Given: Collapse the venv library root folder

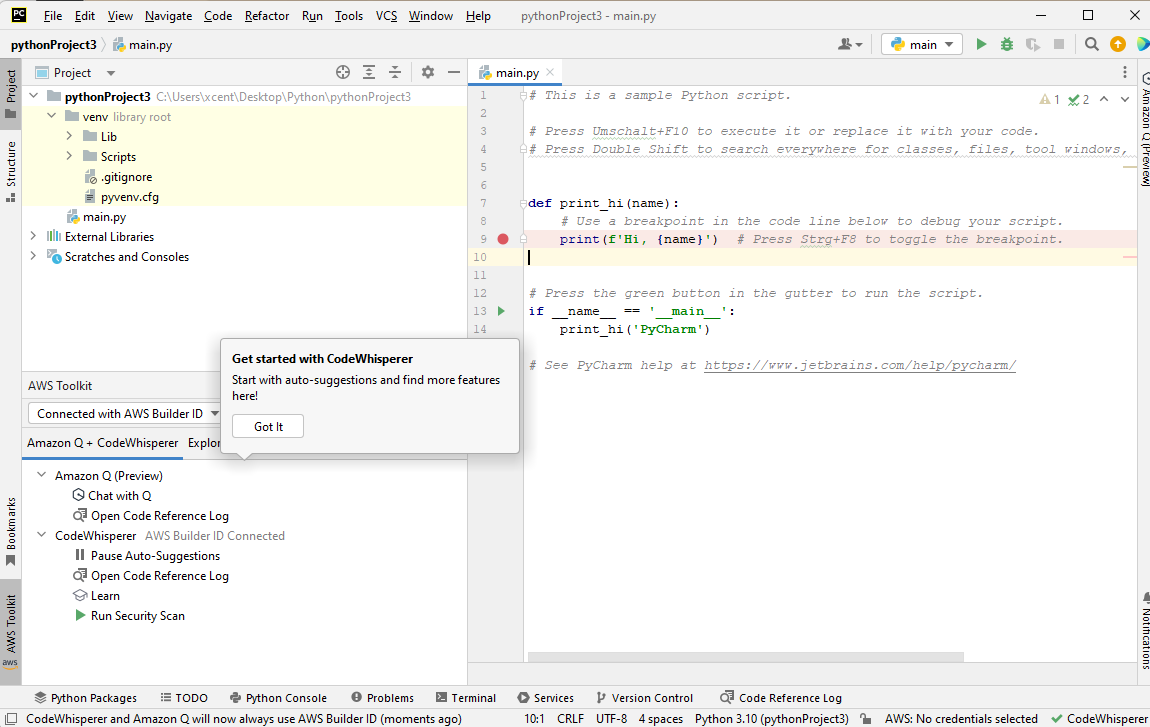Looking at the screenshot, I should coord(51,116).
